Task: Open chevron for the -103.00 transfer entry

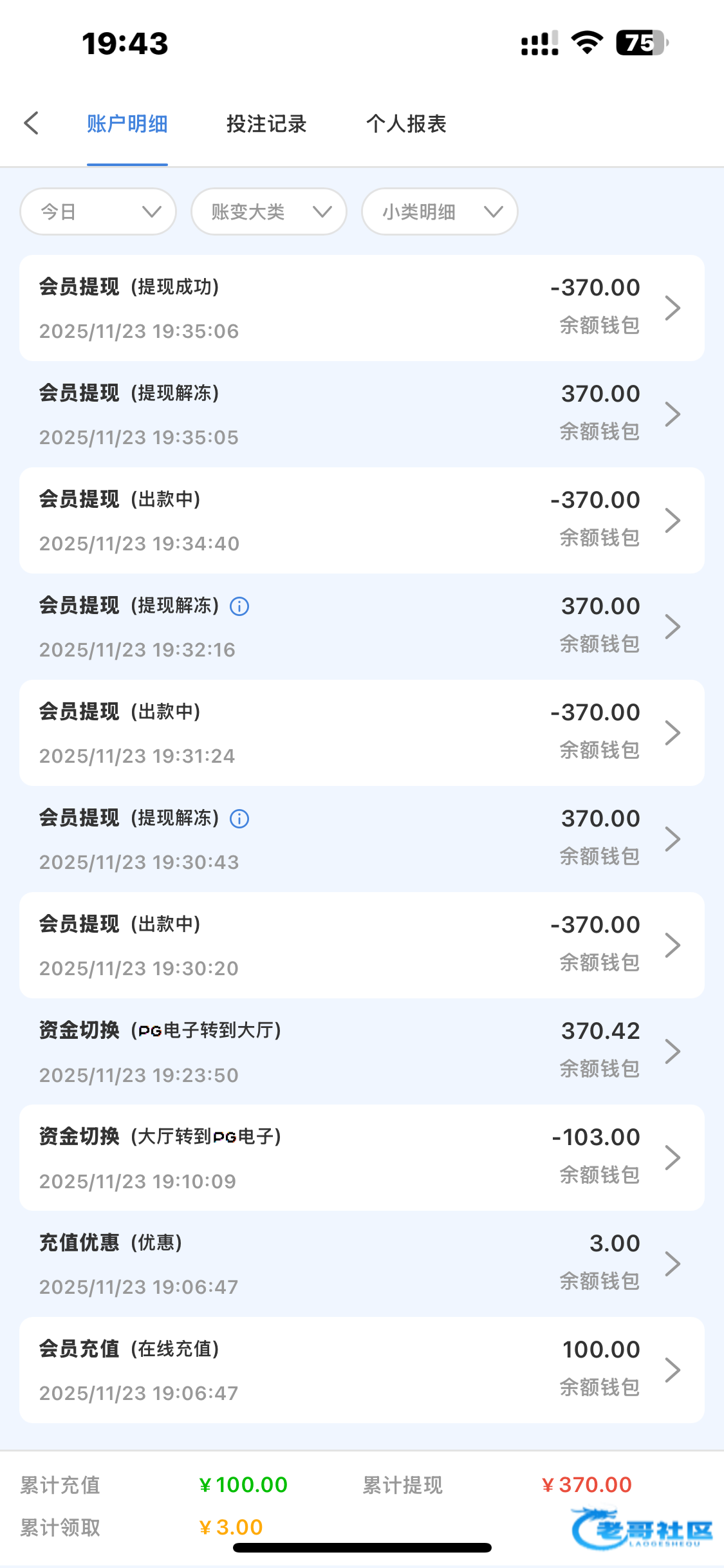Action: (673, 1157)
